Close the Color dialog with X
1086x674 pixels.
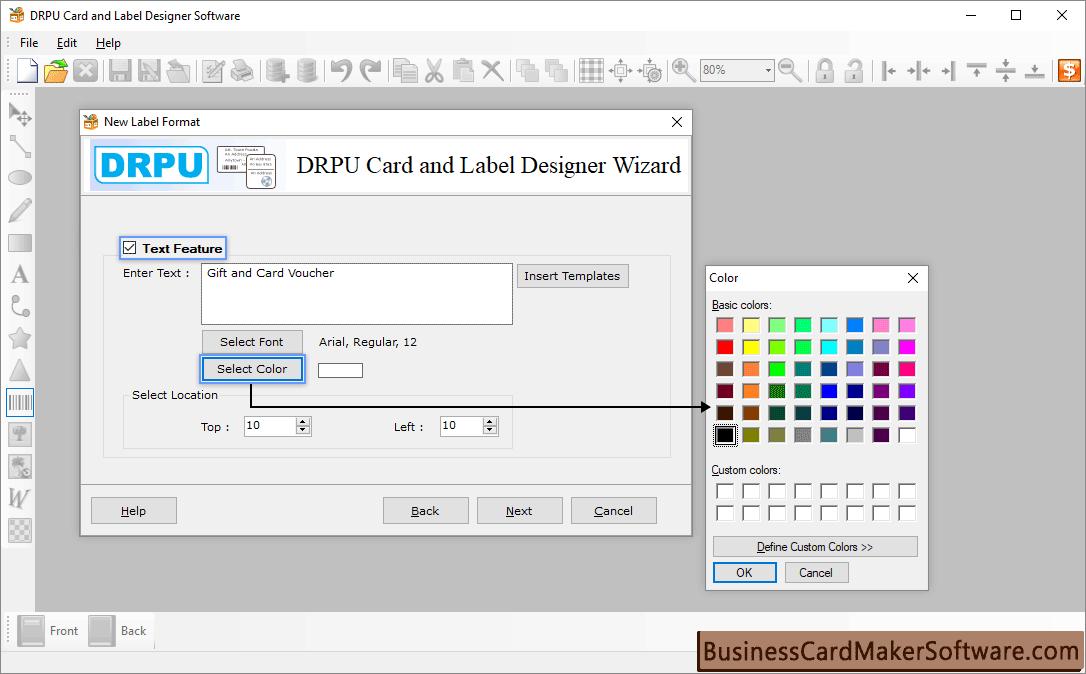click(913, 278)
